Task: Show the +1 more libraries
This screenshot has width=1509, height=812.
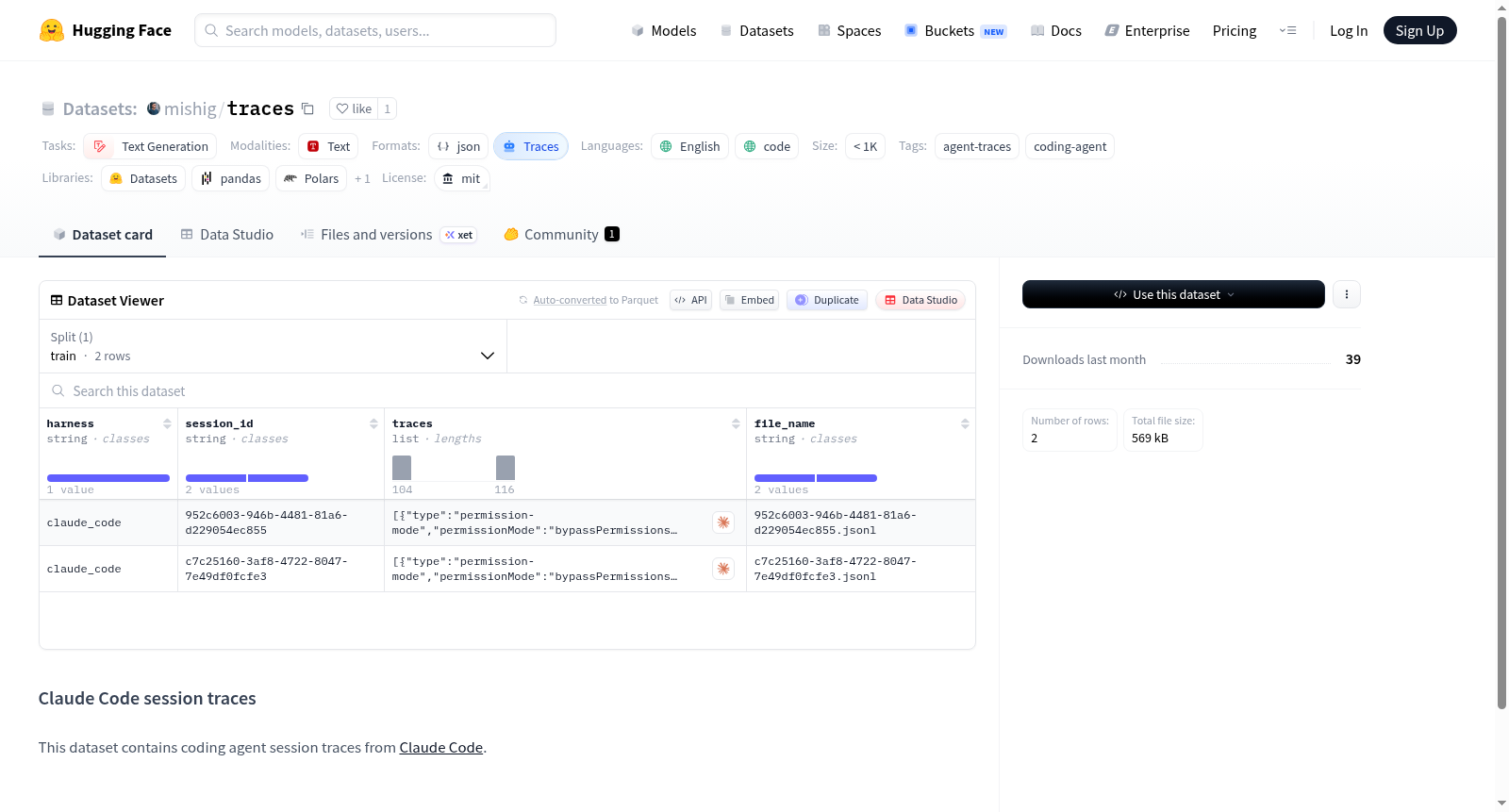Action: tap(362, 178)
